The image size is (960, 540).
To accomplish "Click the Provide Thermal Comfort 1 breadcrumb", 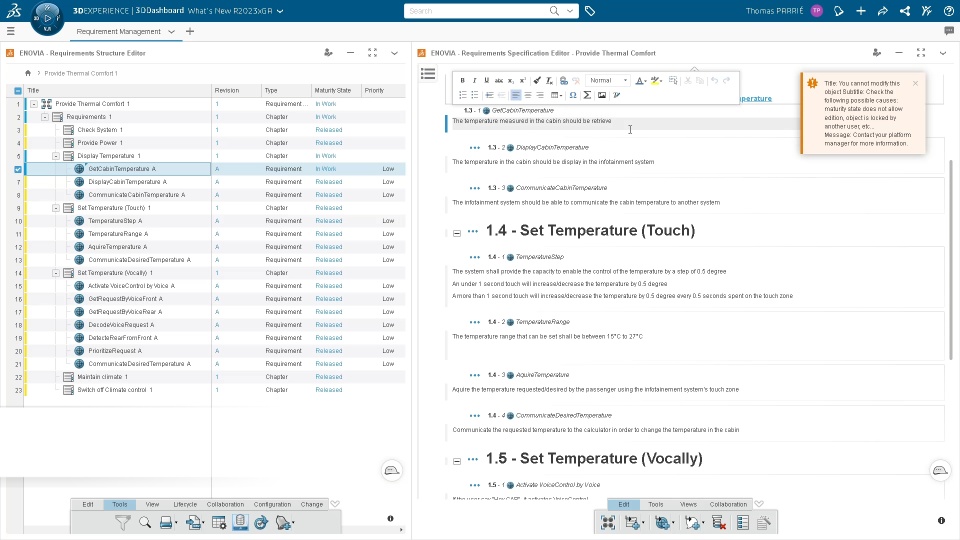I will coord(81,73).
